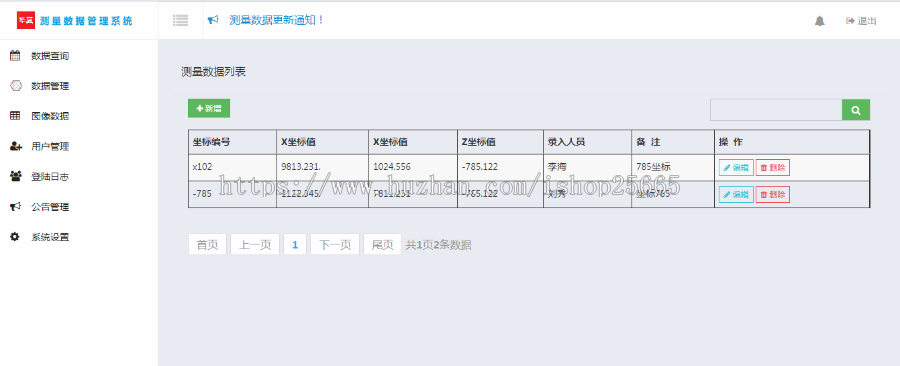Go to 首页 first page
The width and height of the screenshot is (900, 366).
click(x=207, y=245)
